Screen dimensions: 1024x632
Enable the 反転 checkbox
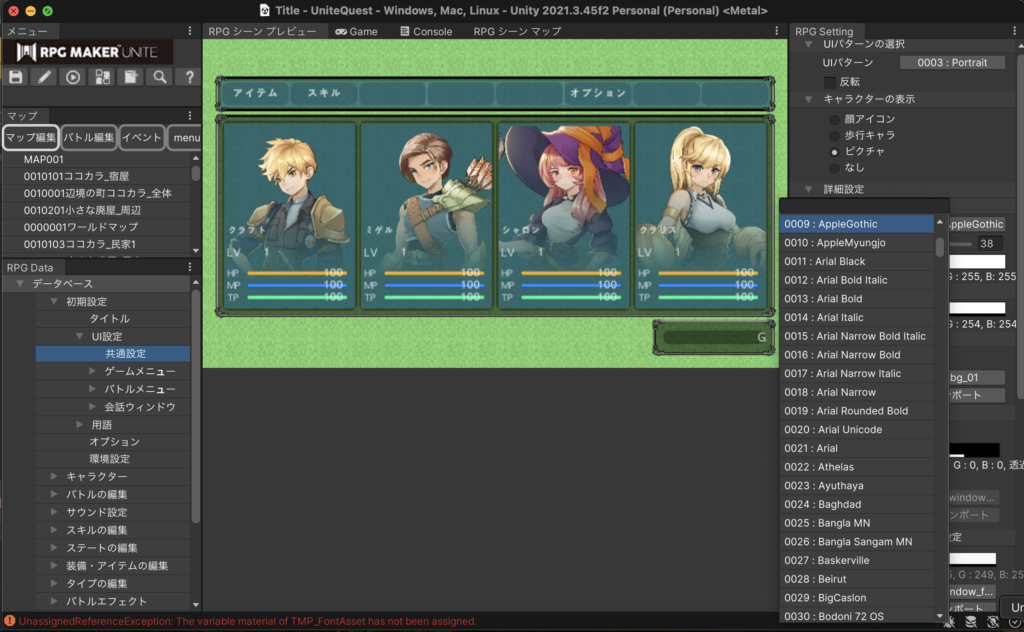point(830,81)
